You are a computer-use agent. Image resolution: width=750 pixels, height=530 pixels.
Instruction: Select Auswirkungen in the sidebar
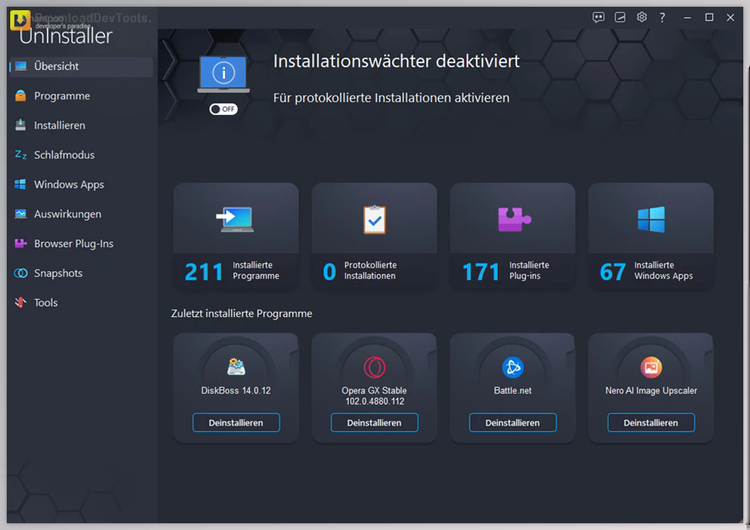[x=67, y=214]
